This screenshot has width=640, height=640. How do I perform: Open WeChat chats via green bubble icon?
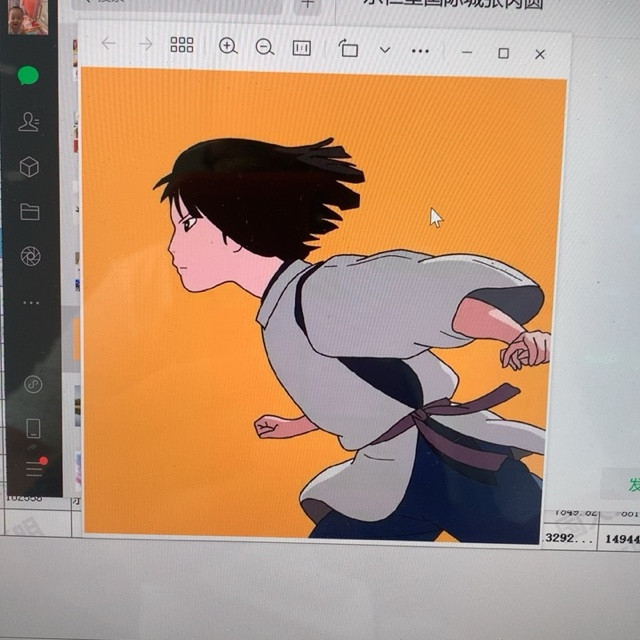29,75
